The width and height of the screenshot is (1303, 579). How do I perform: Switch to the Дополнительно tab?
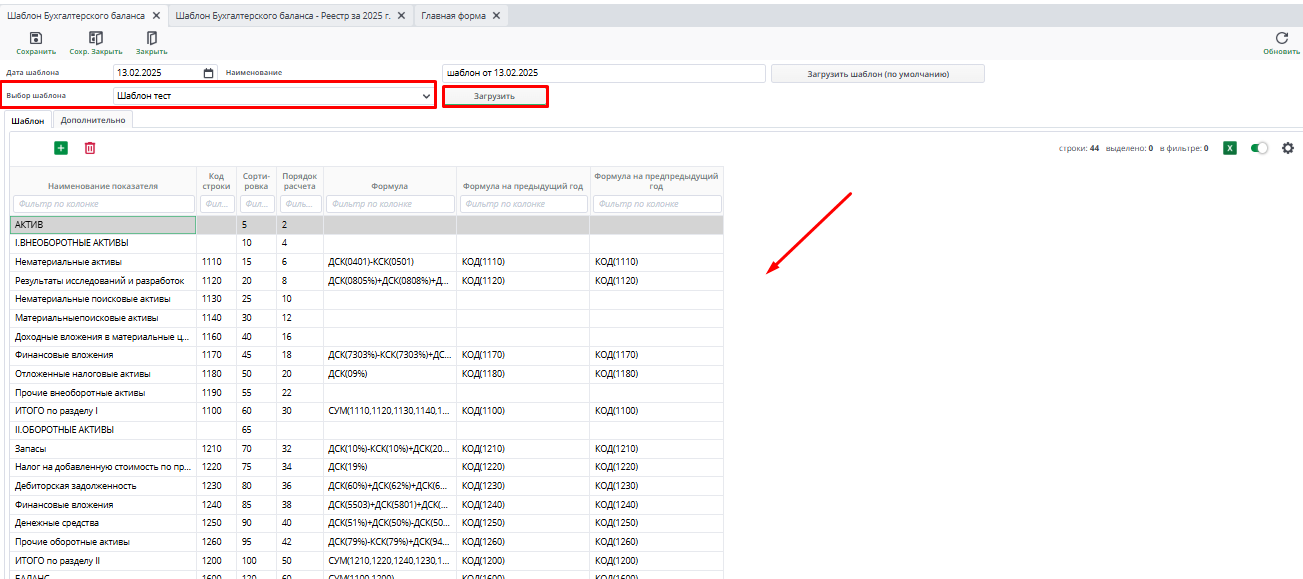coord(93,120)
